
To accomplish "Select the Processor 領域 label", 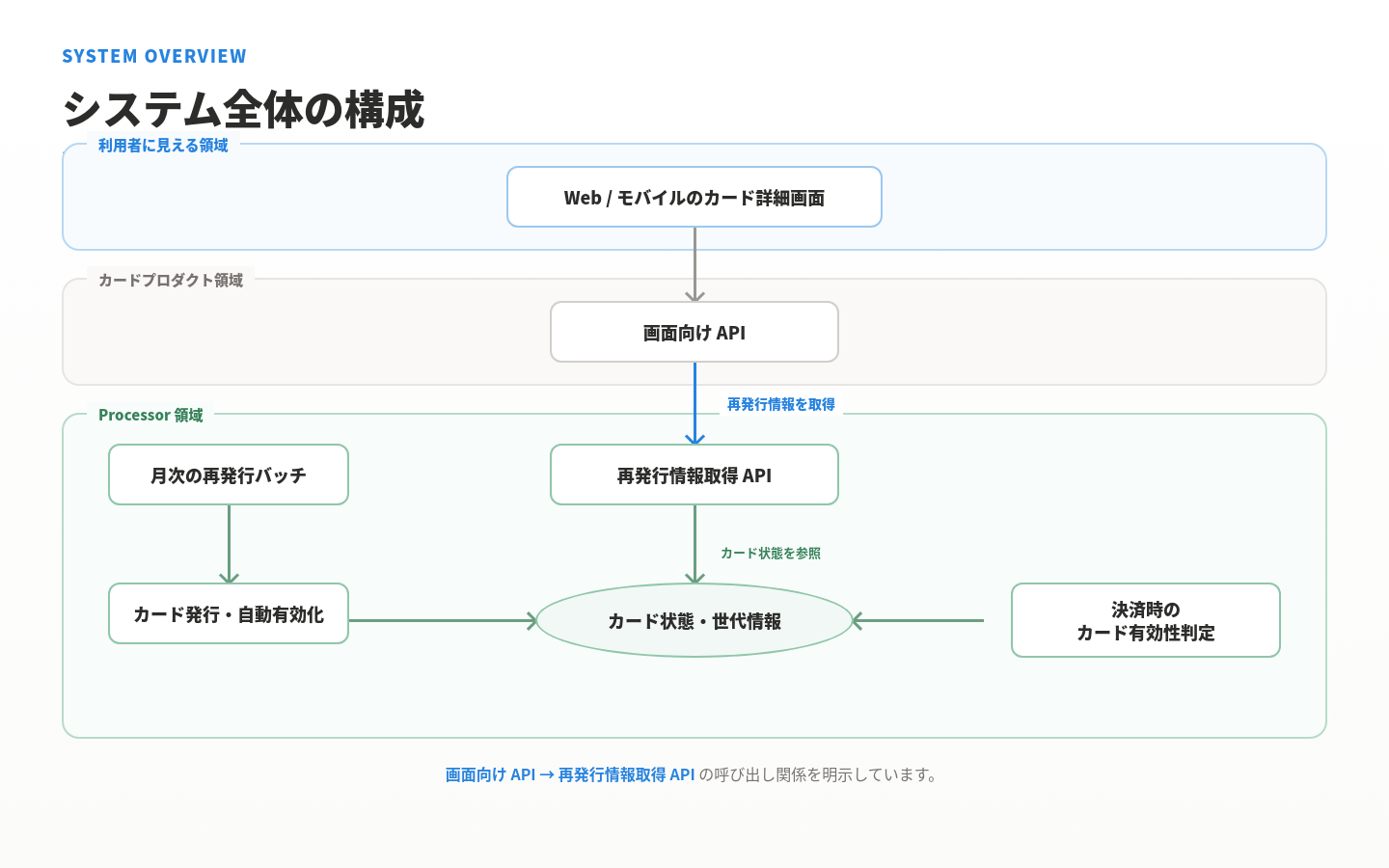I will click(x=150, y=415).
